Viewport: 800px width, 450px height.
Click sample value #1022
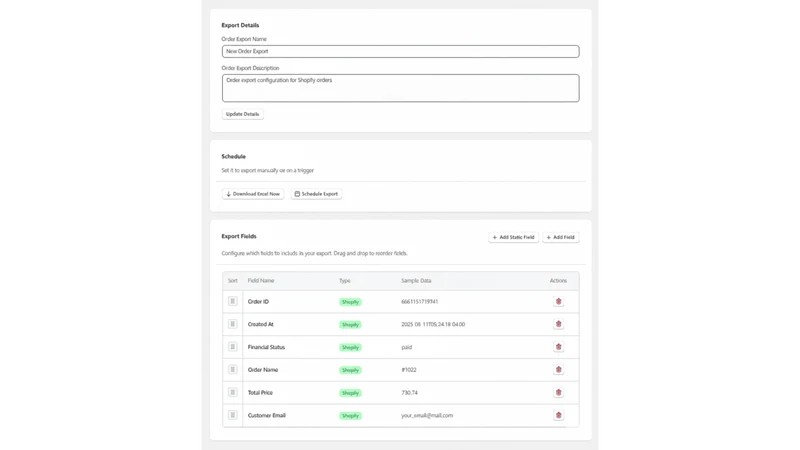(x=409, y=369)
